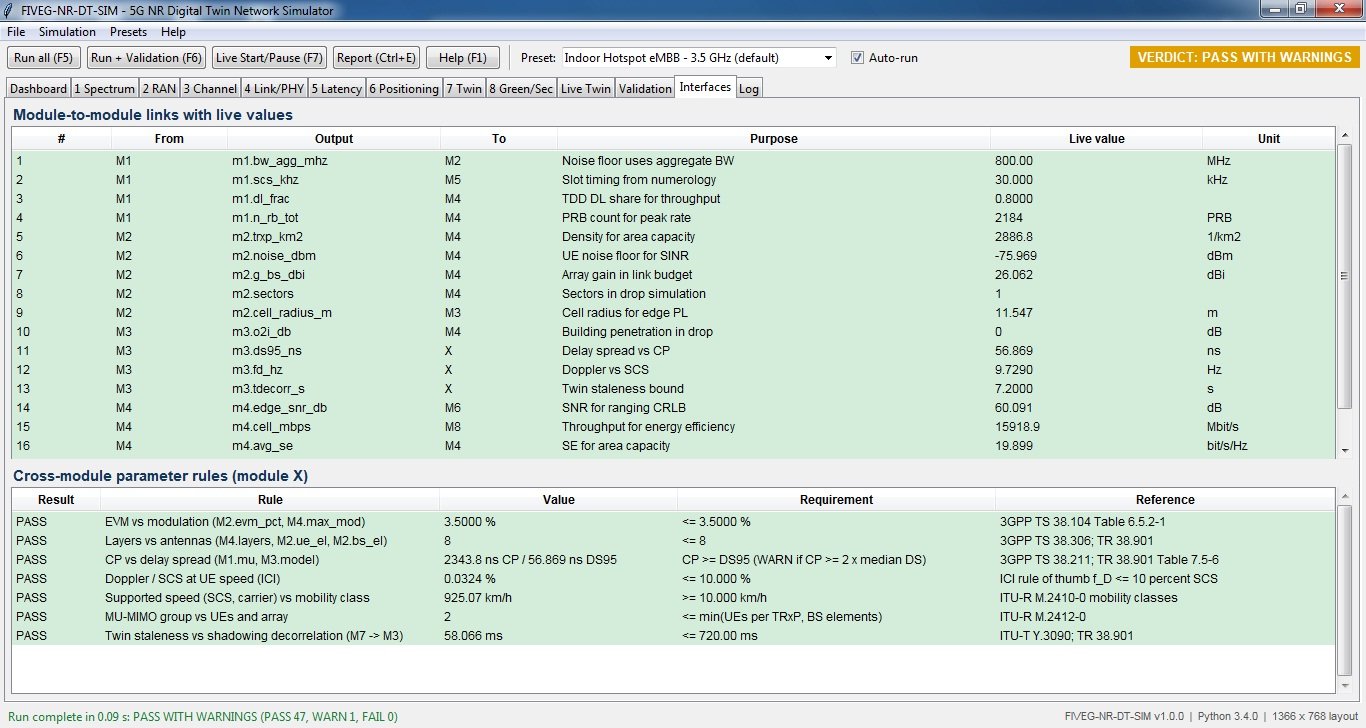1366x728 pixels.
Task: Switch to the 8 Green/Sec tab
Action: pos(521,89)
